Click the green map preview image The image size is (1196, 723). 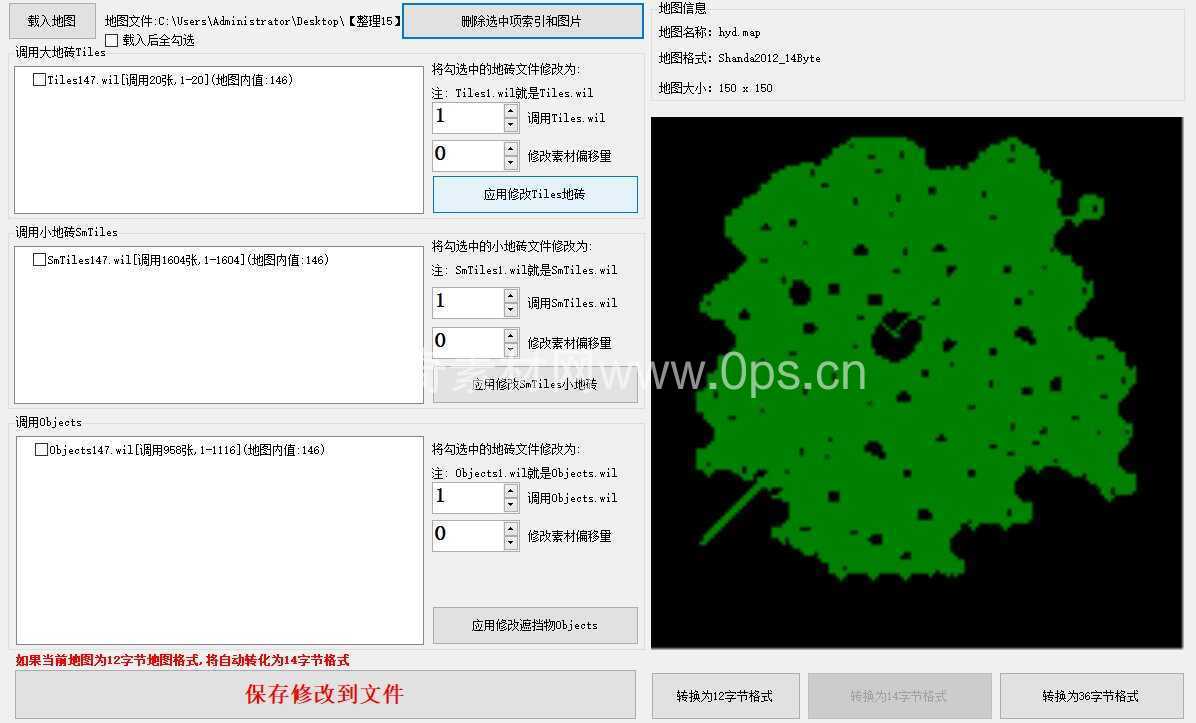tap(917, 382)
